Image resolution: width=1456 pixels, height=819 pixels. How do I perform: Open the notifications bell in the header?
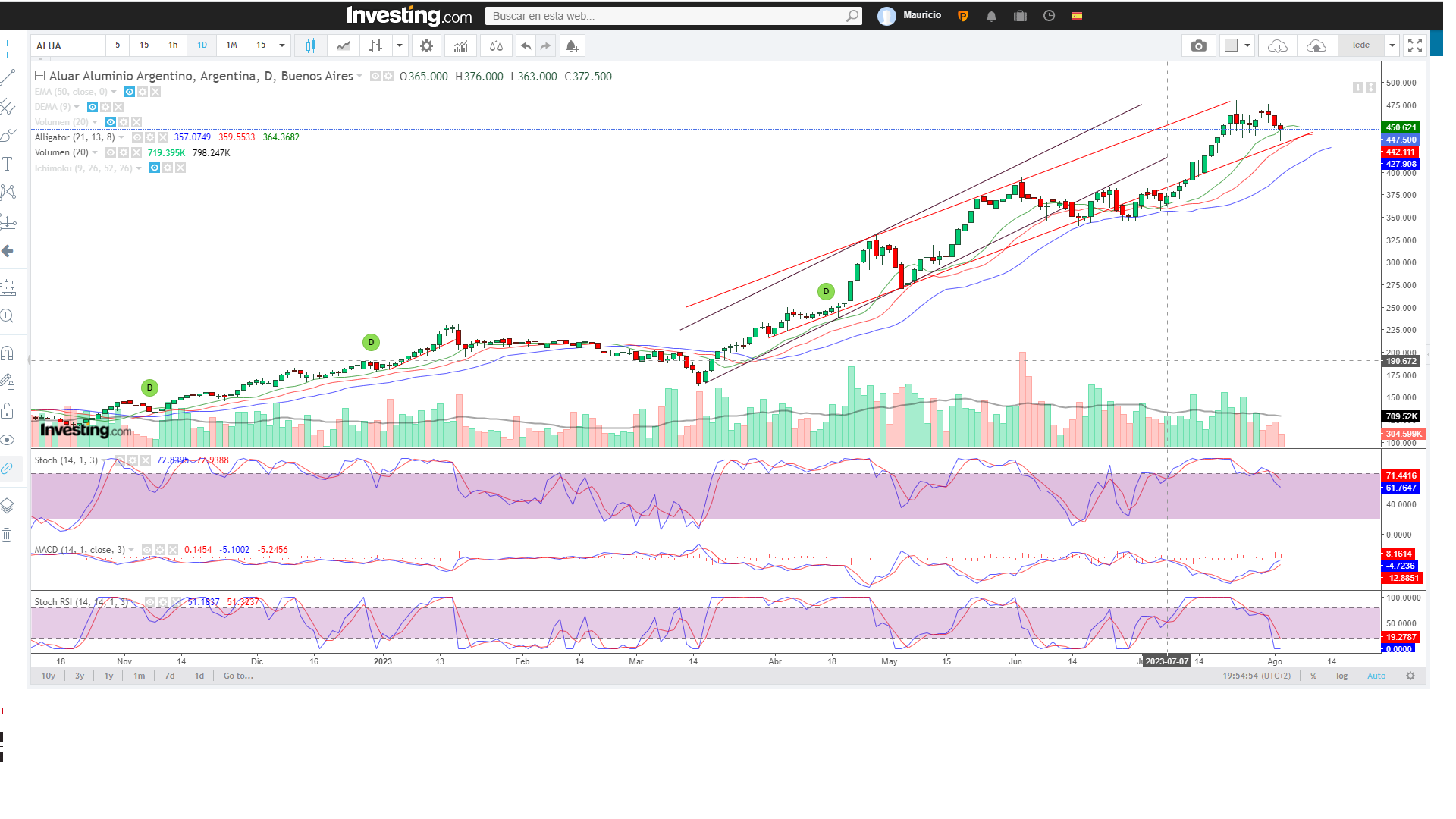tap(991, 16)
